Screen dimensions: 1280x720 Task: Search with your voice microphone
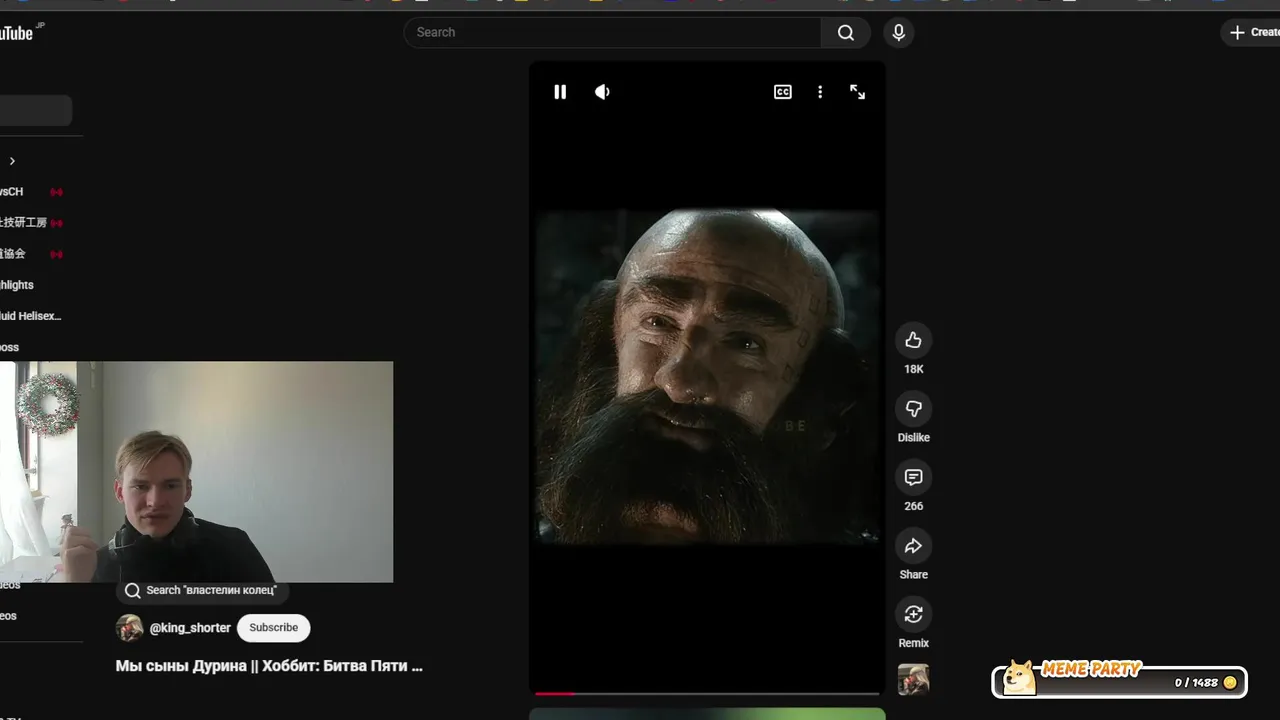(899, 32)
